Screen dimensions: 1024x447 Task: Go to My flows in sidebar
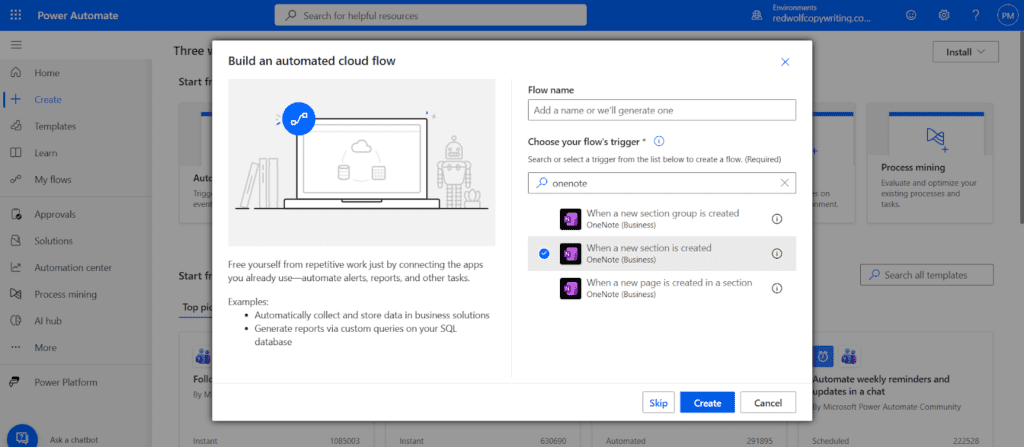click(x=54, y=179)
